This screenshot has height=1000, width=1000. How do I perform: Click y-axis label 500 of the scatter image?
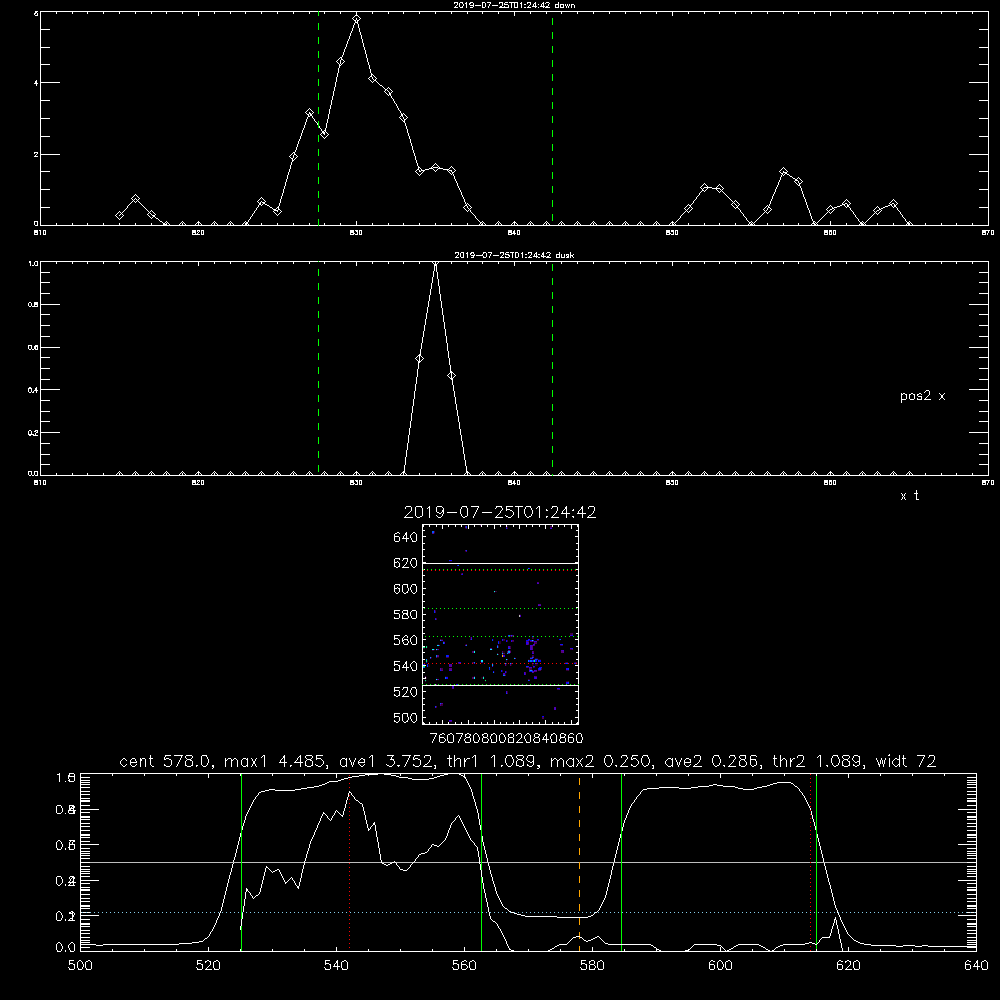pyautogui.click(x=406, y=717)
